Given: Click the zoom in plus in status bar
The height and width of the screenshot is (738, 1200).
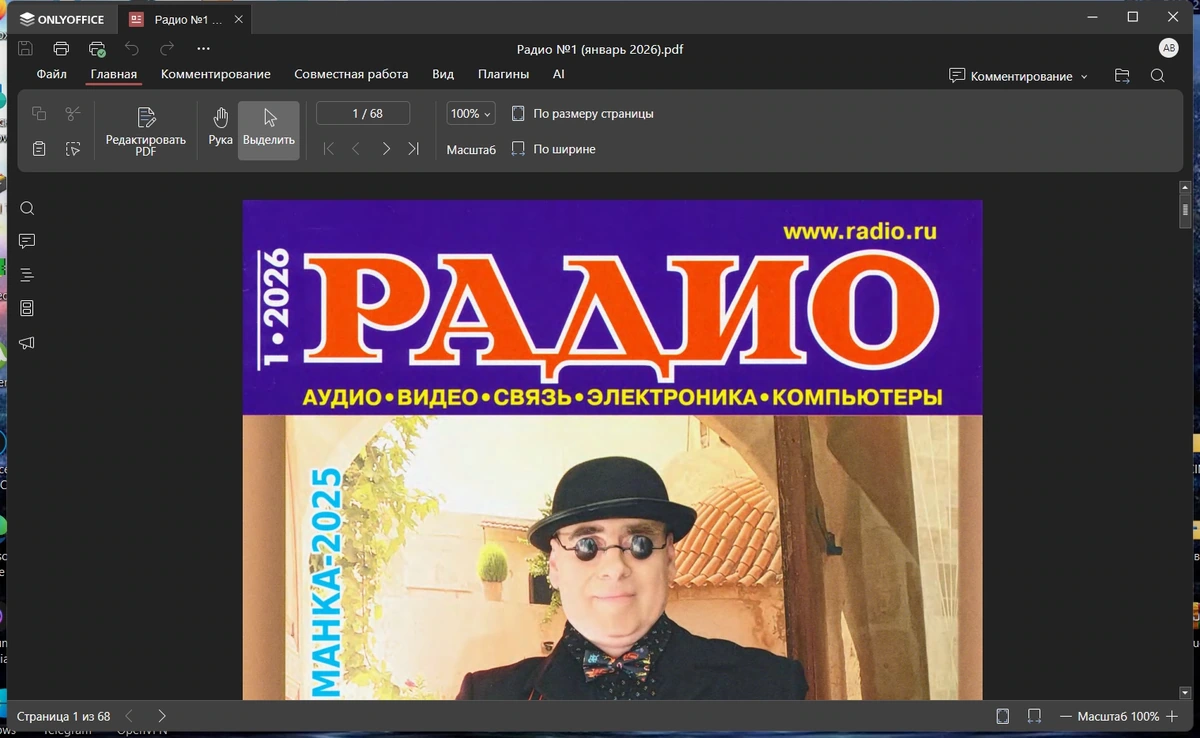Looking at the screenshot, I should 1172,716.
